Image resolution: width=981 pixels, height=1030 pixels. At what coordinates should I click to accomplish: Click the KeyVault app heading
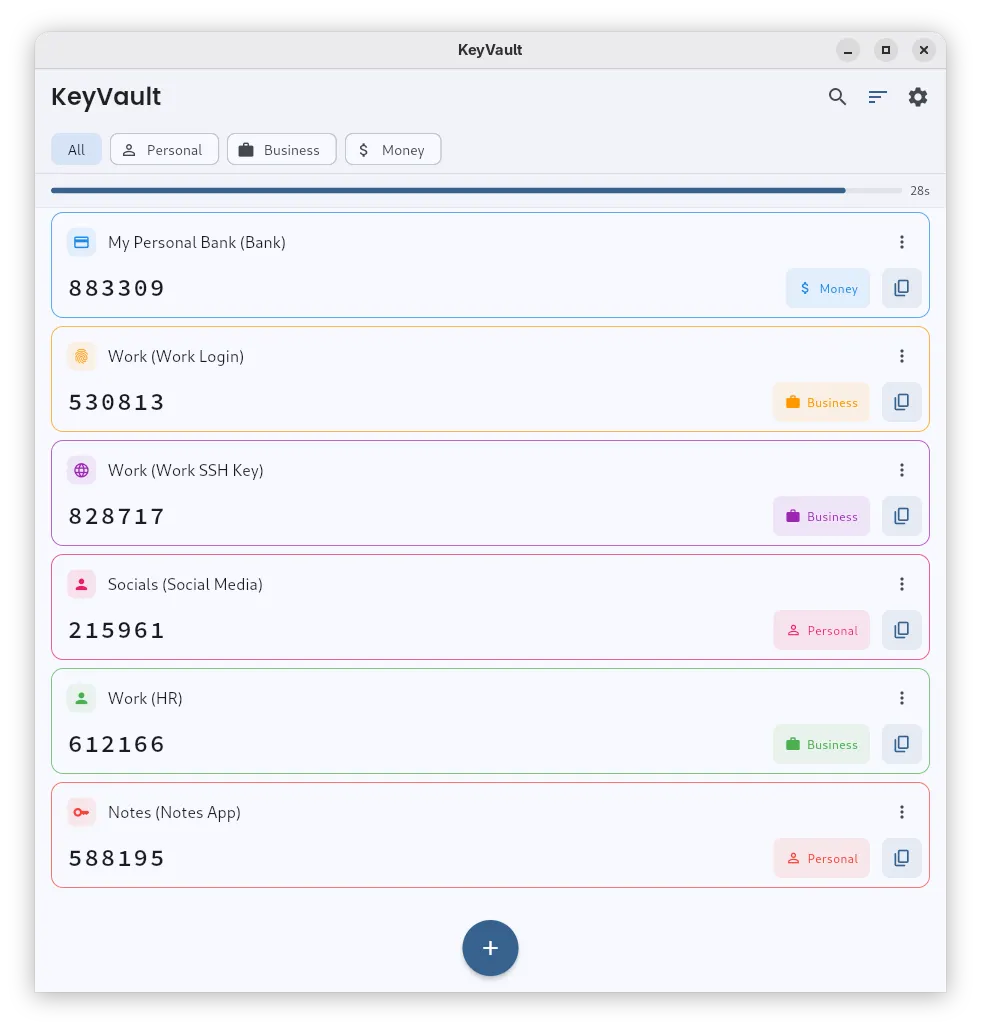[106, 97]
